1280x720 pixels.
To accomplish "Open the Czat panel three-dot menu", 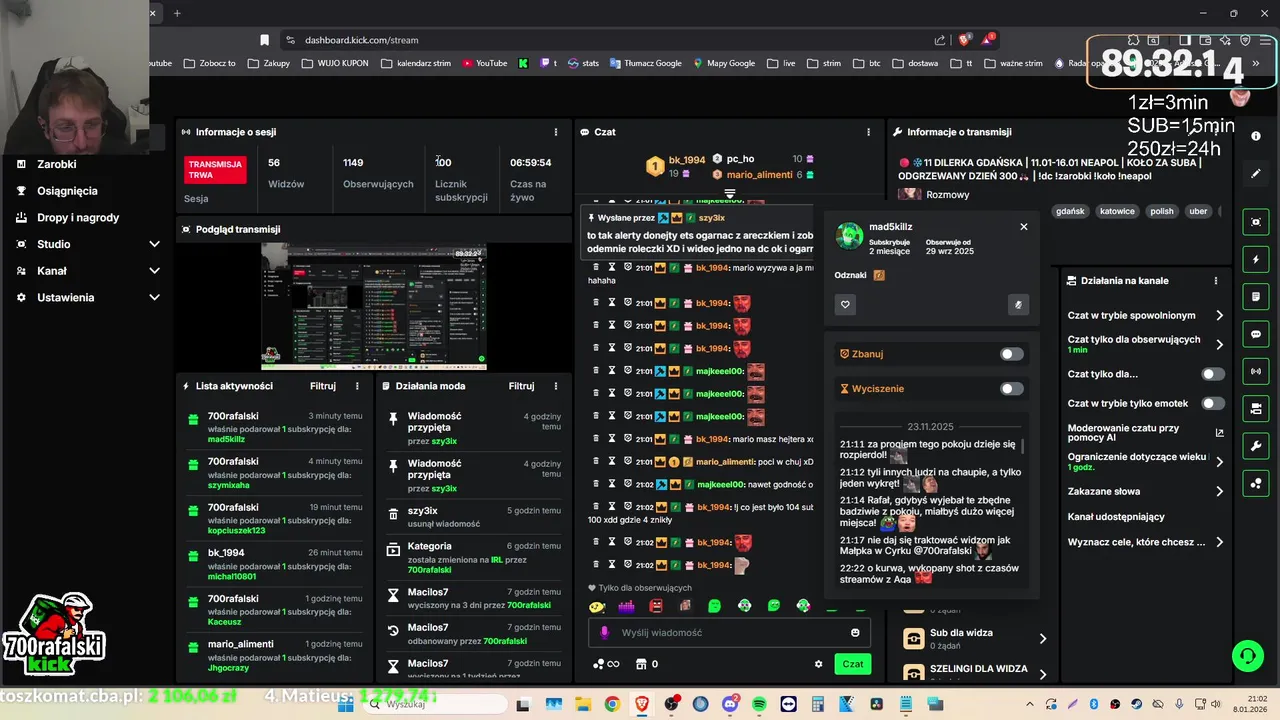I will coord(868,132).
